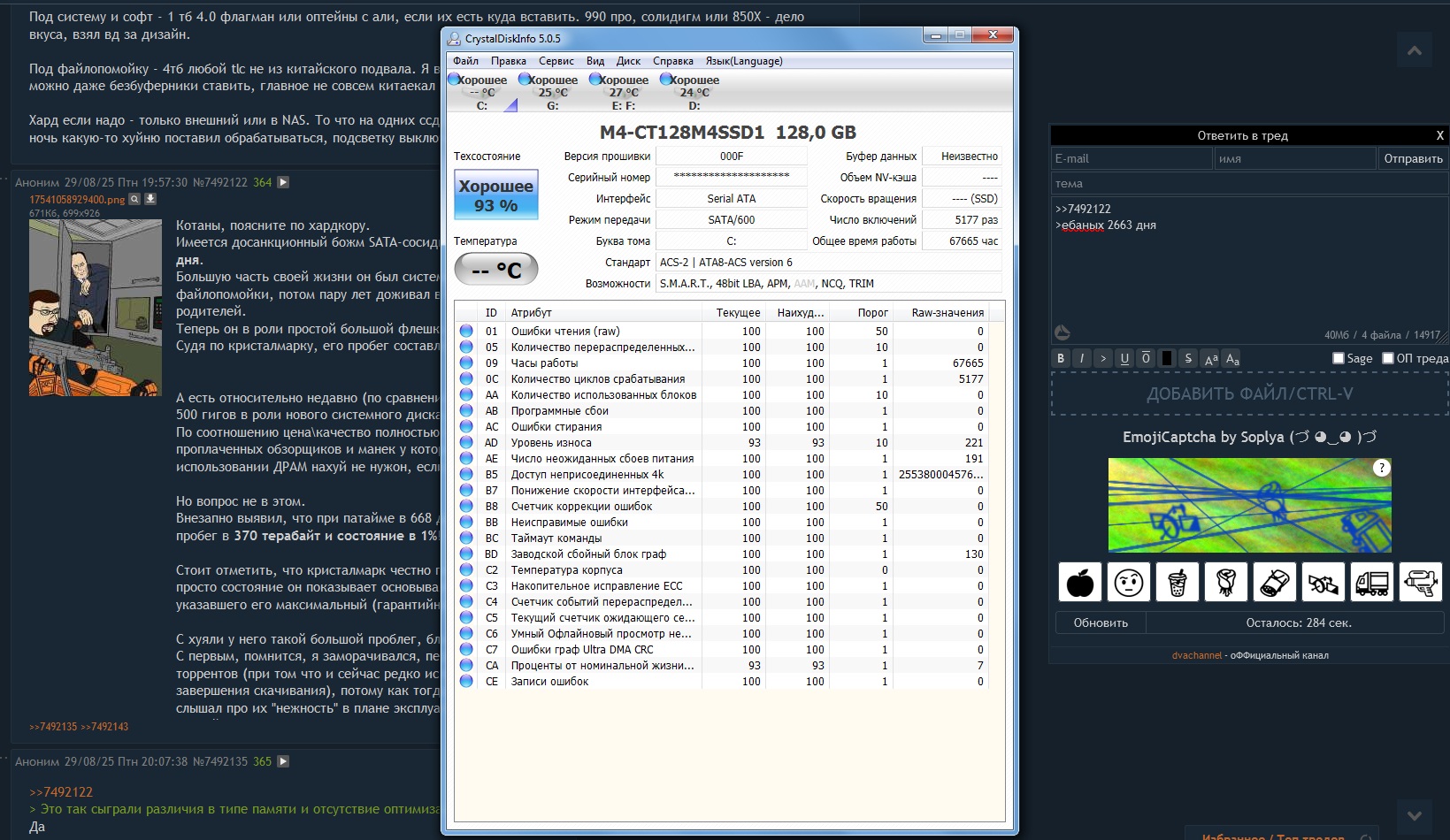Click the underline formatting button

(1124, 358)
